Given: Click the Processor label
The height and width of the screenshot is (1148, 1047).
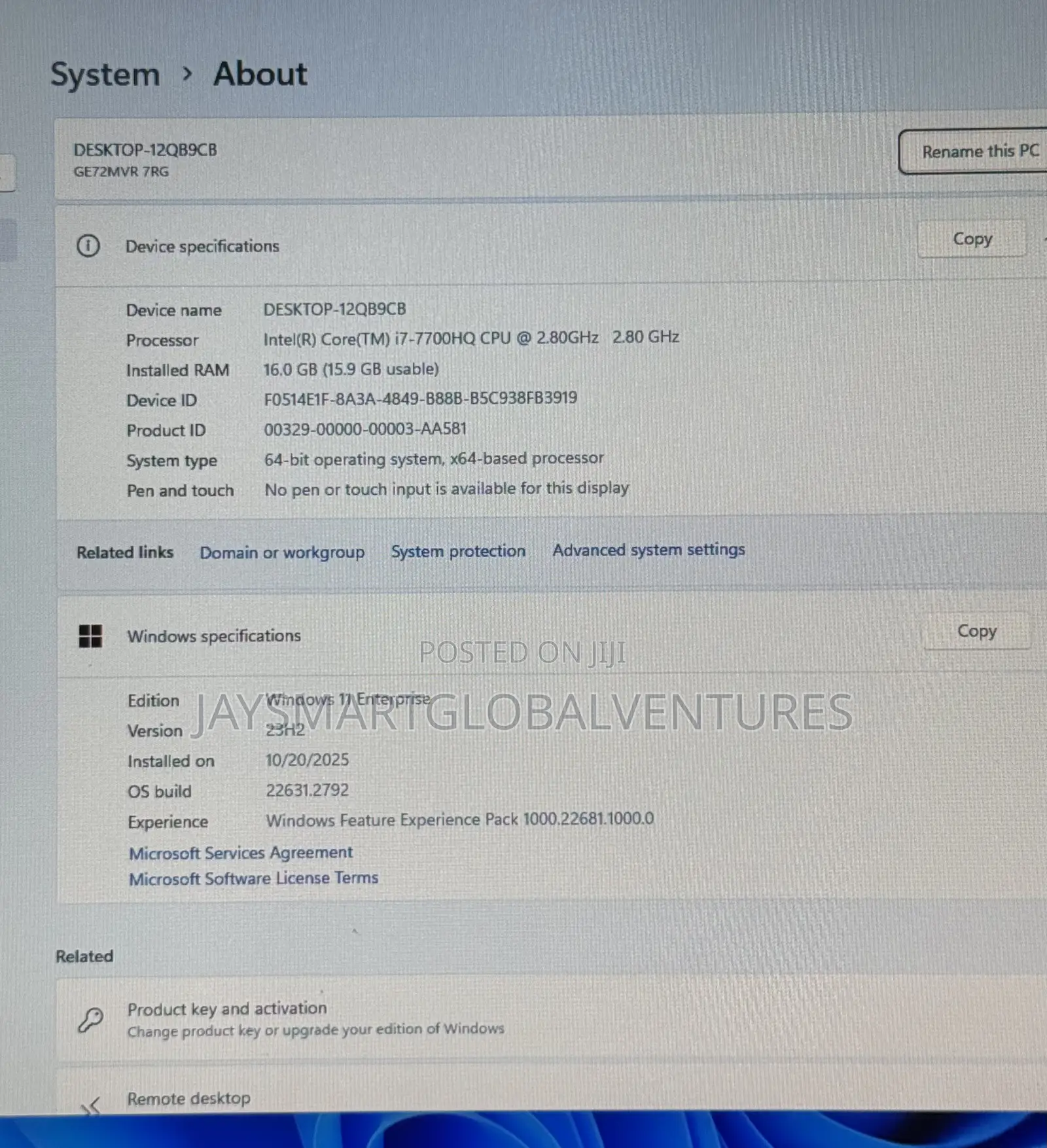Looking at the screenshot, I should [162, 340].
